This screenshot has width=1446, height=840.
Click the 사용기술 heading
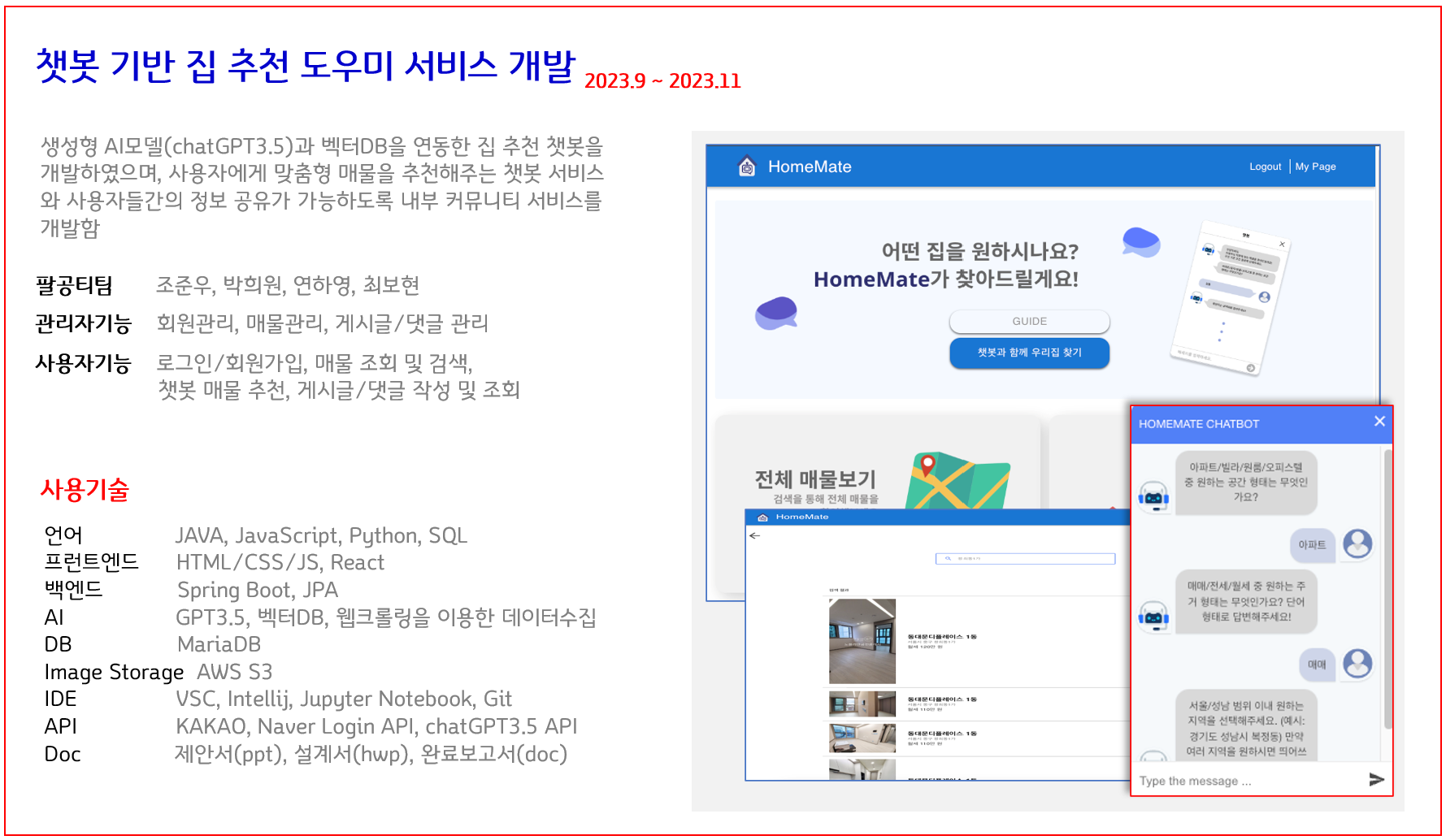(85, 490)
